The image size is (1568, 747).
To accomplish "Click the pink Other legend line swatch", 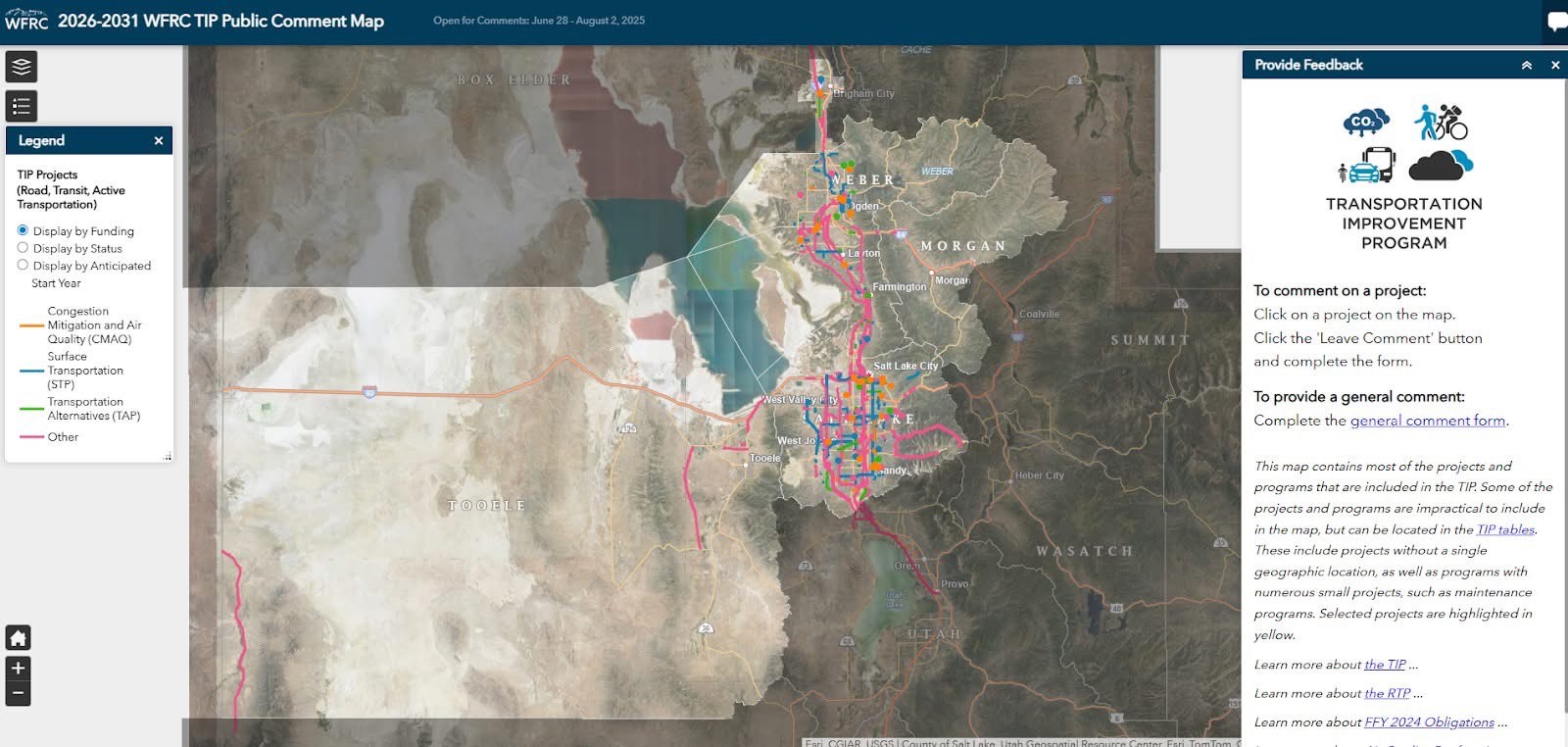I will pyautogui.click(x=31, y=437).
